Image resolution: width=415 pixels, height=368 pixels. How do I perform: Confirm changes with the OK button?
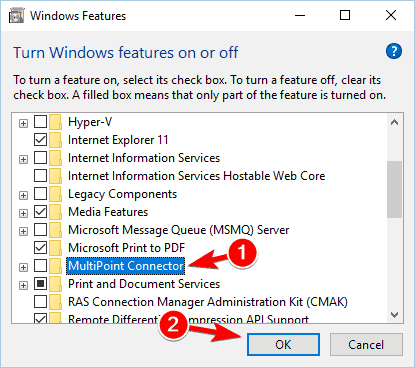coord(283,345)
